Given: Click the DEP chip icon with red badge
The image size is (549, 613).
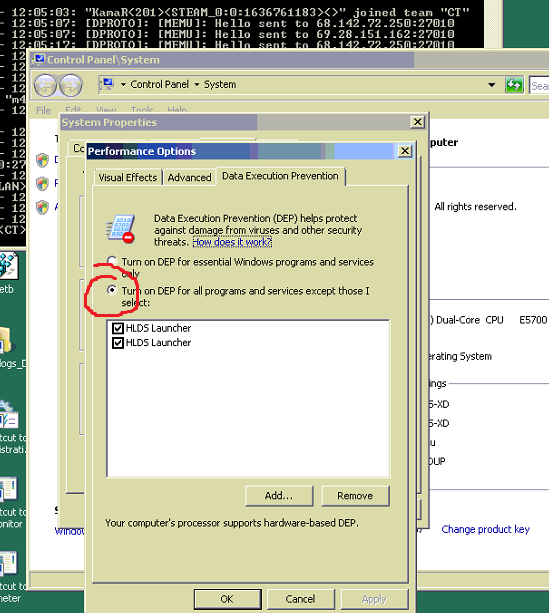Looking at the screenshot, I should (120, 229).
